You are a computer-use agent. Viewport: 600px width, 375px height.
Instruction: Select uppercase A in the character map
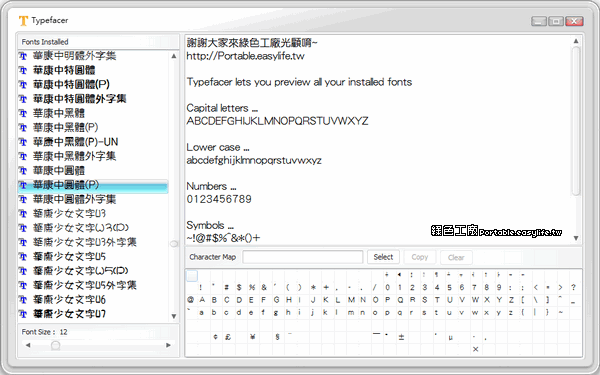coord(202,300)
